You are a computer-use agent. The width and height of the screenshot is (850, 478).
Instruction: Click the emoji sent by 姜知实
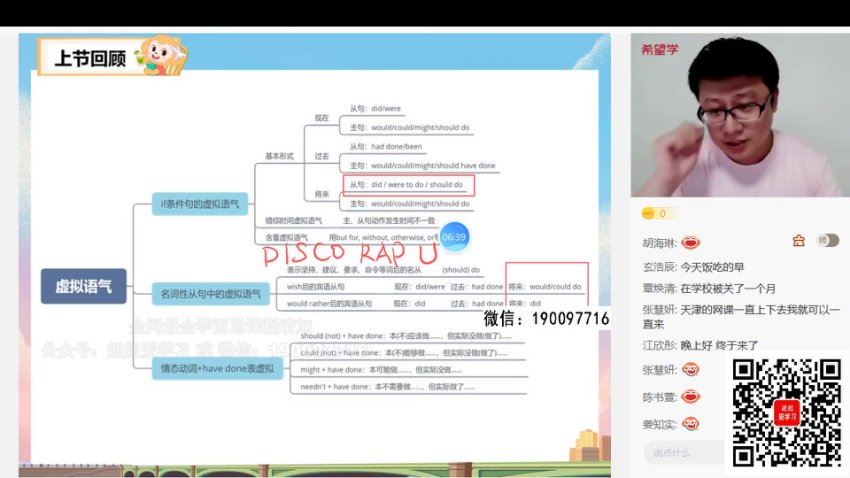tap(691, 424)
